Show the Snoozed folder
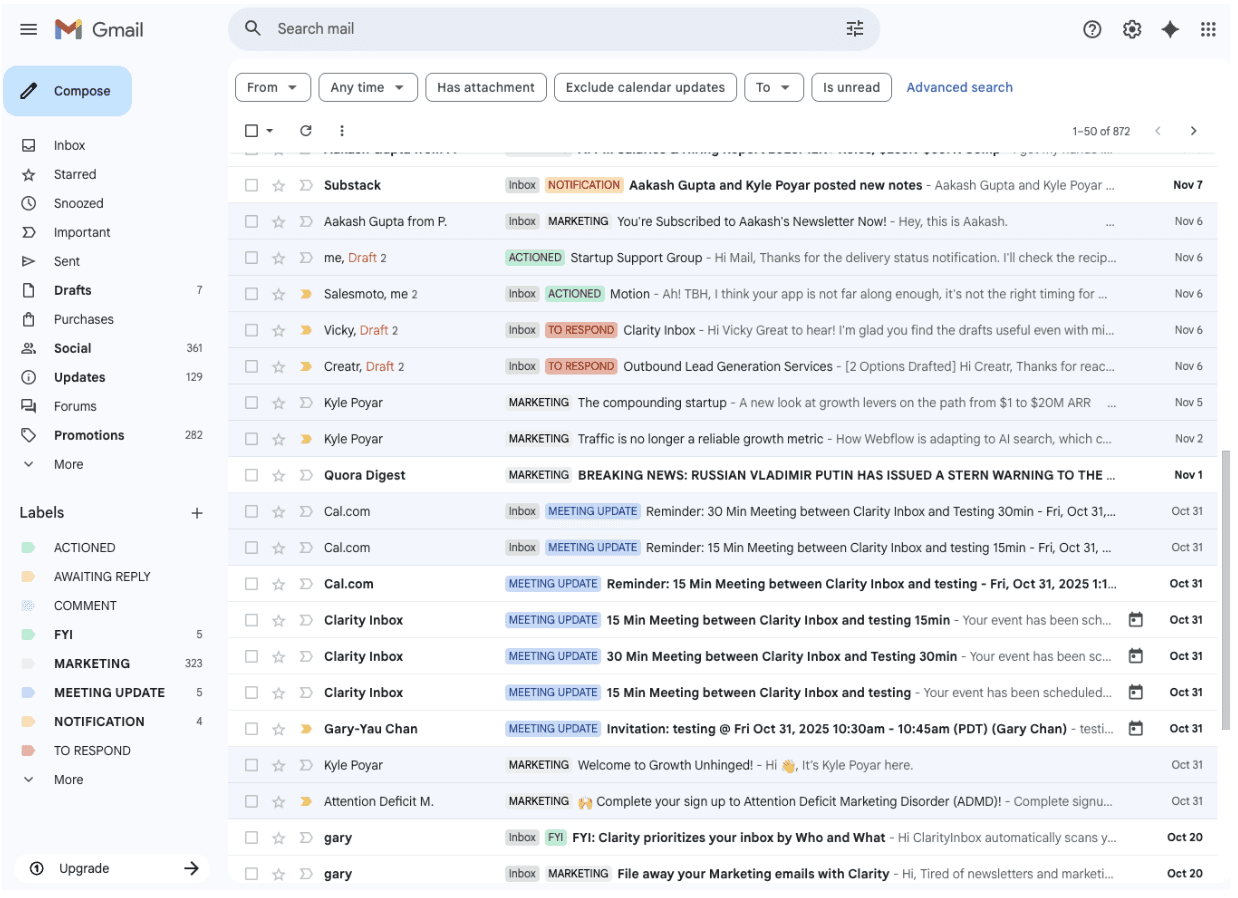 [78, 203]
